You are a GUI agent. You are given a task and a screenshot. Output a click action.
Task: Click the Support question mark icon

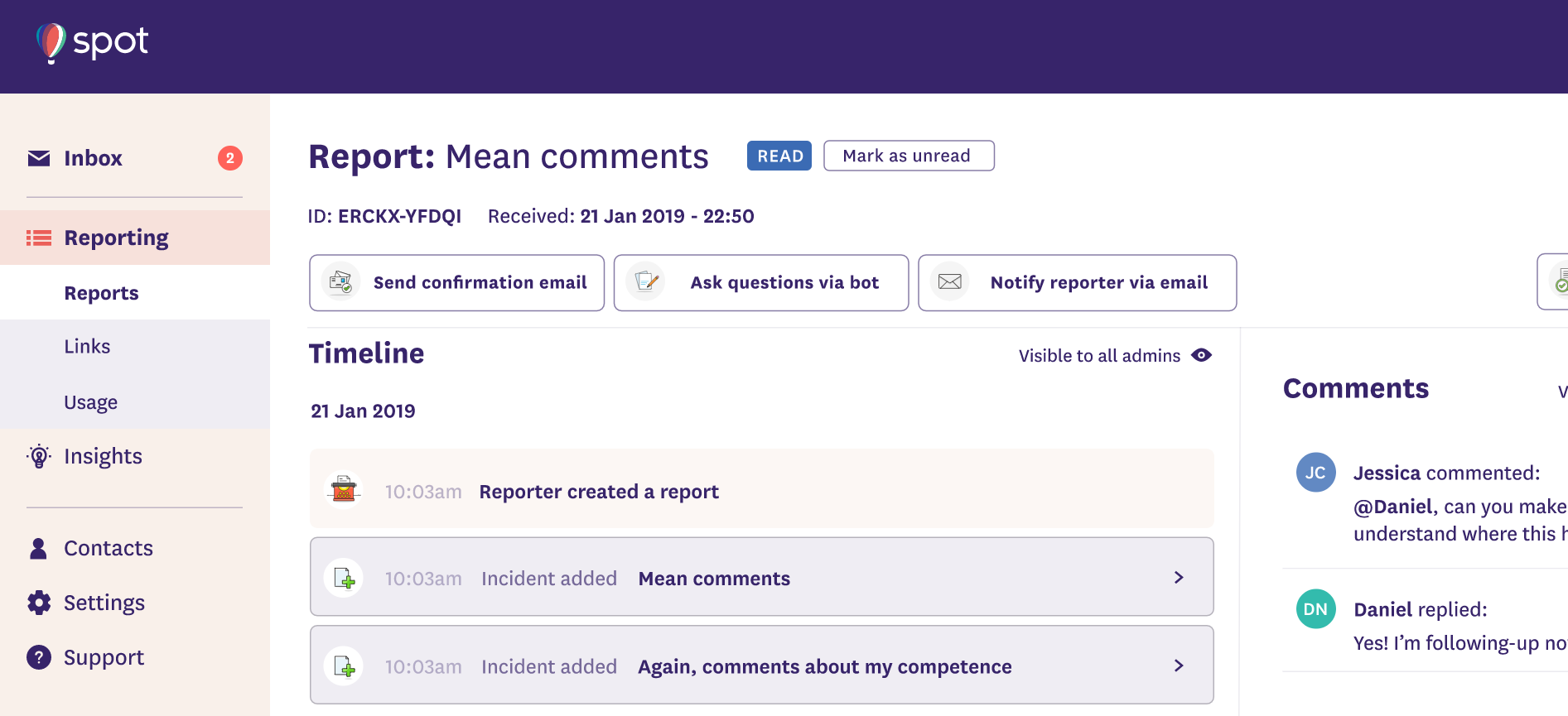[39, 657]
